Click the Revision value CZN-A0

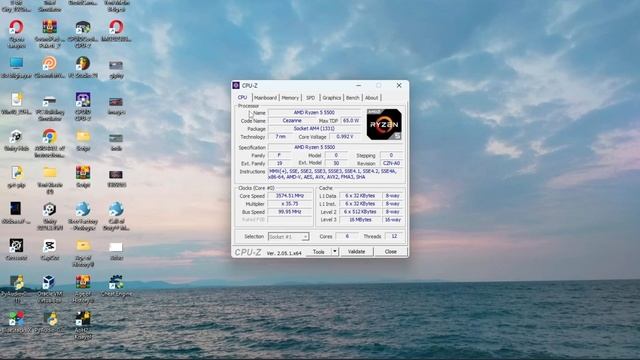pos(391,163)
